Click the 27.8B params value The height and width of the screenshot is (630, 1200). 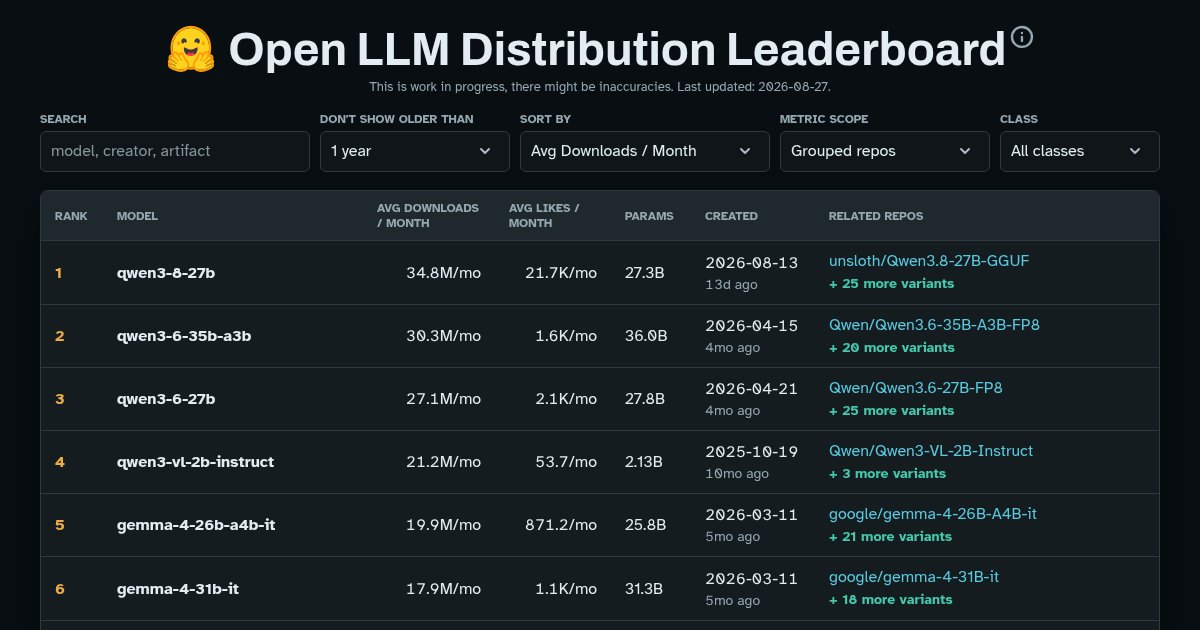tap(645, 399)
